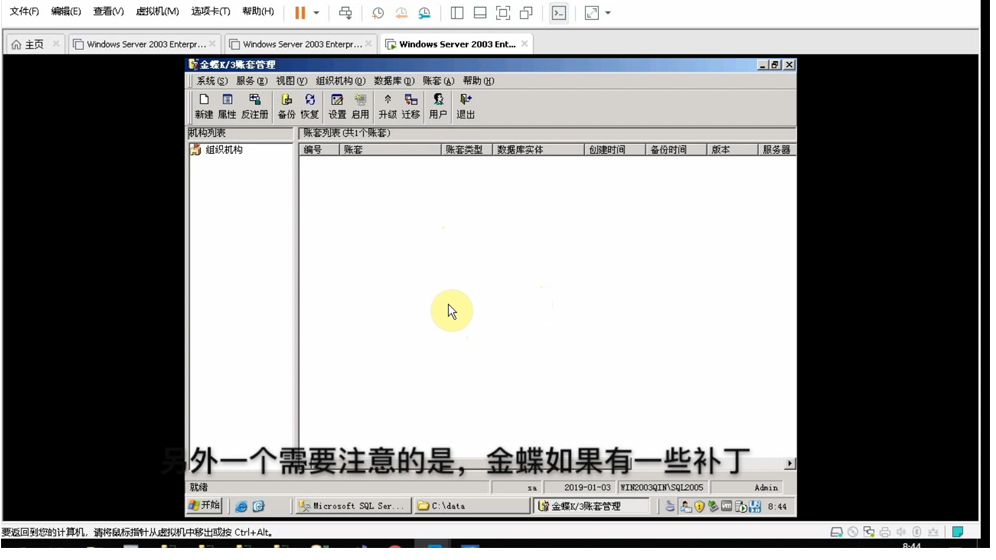Click the 启用 (Enable) toolbar icon
Screen dimensions: 996x560
pos(360,106)
